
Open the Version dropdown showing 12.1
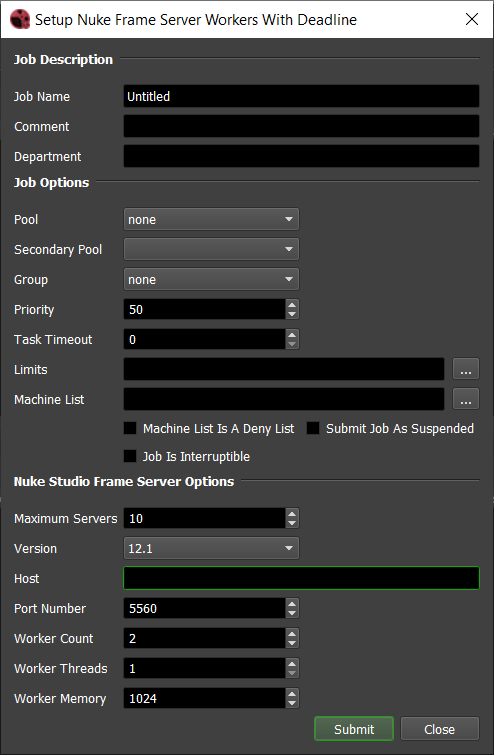tap(211, 548)
